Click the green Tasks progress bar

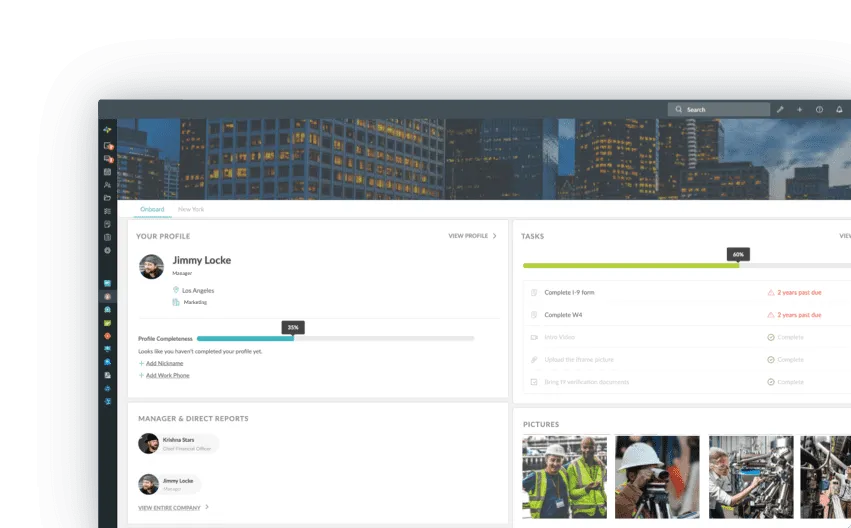(x=631, y=266)
